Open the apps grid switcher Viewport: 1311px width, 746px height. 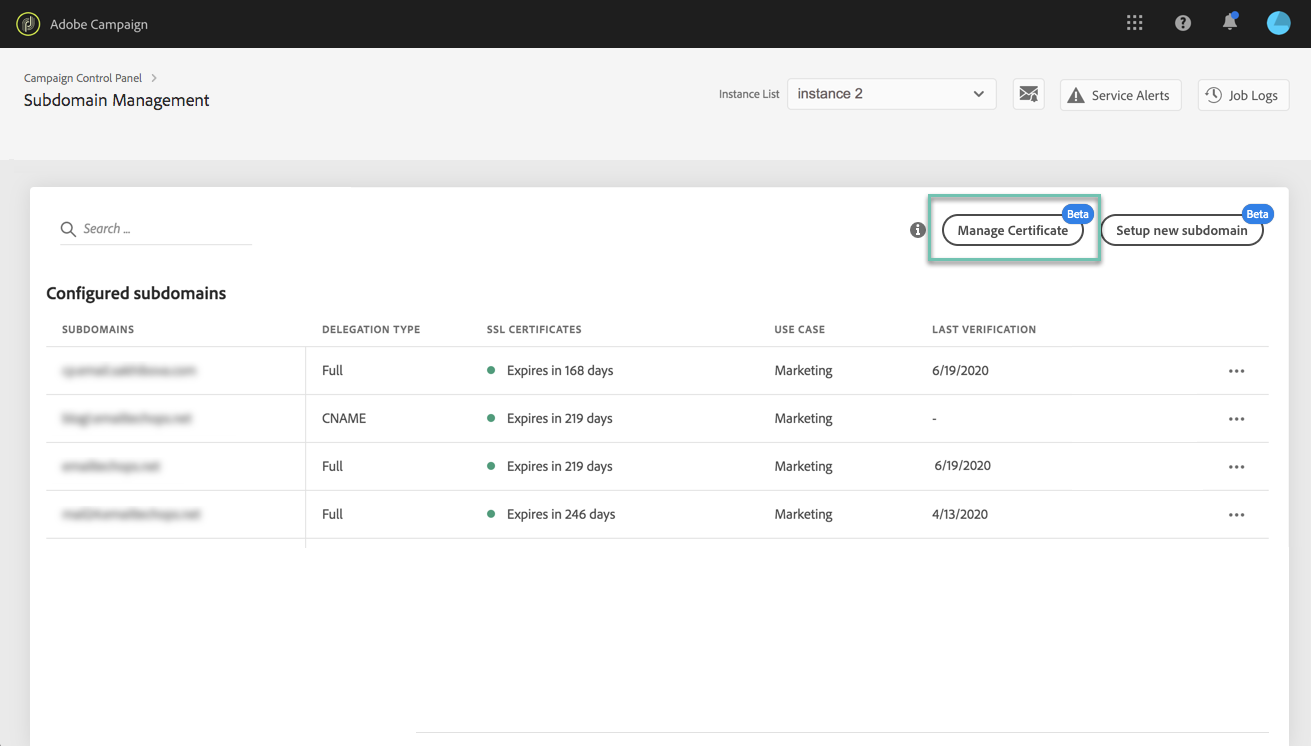tap(1134, 23)
